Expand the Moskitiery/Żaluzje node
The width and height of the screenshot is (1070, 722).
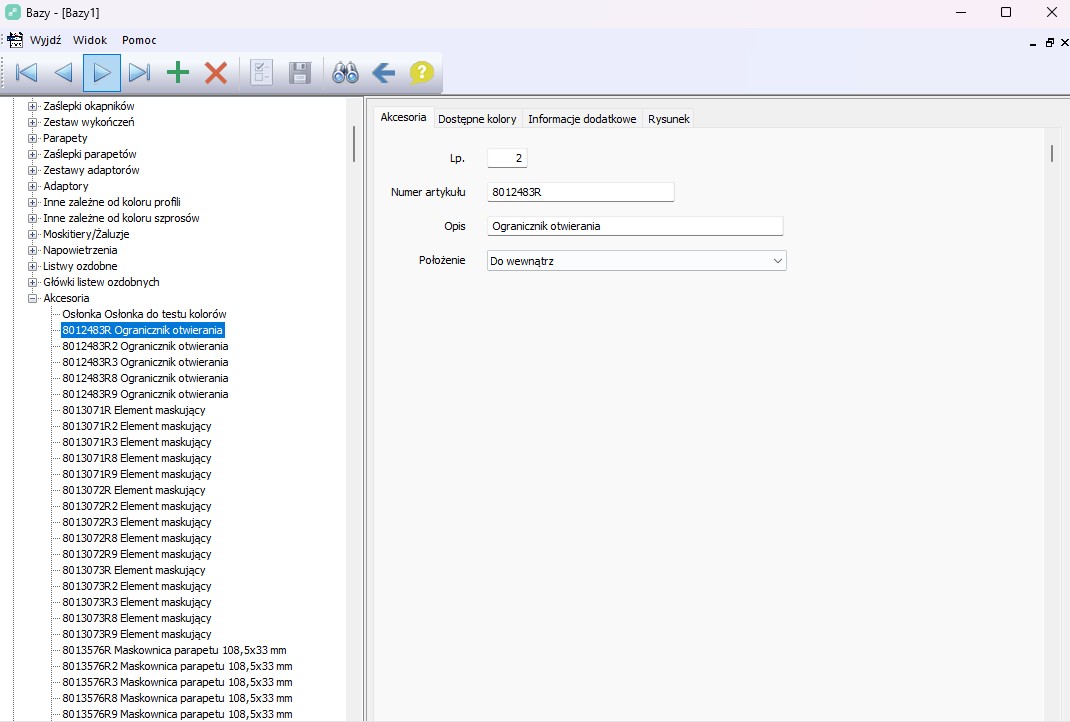coord(32,234)
